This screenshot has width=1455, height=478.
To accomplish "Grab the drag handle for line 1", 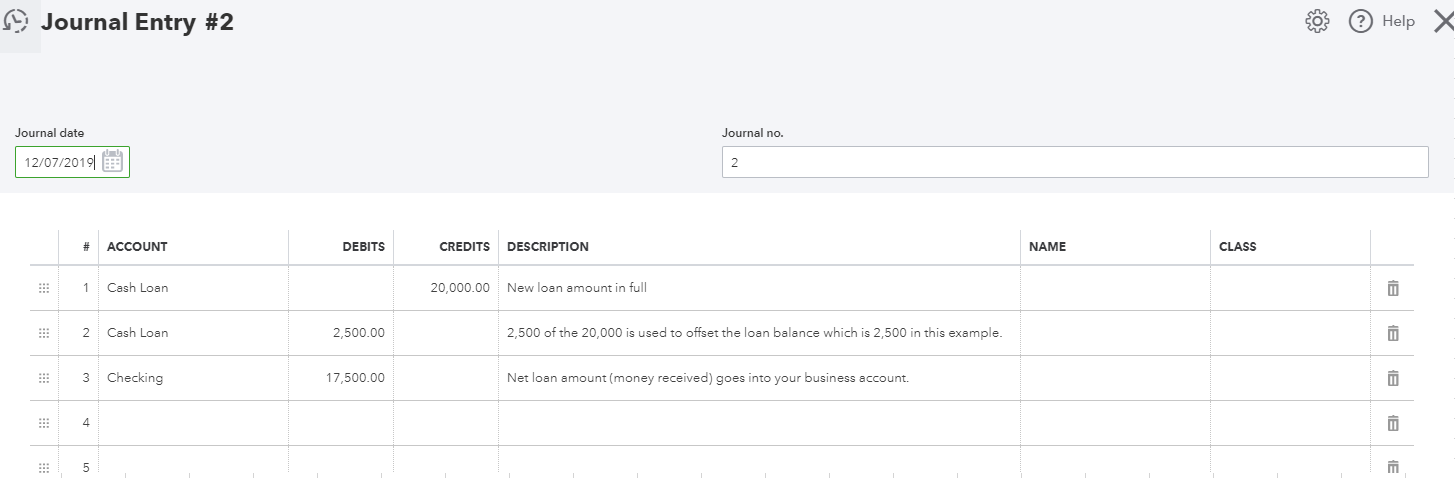I will [44, 288].
